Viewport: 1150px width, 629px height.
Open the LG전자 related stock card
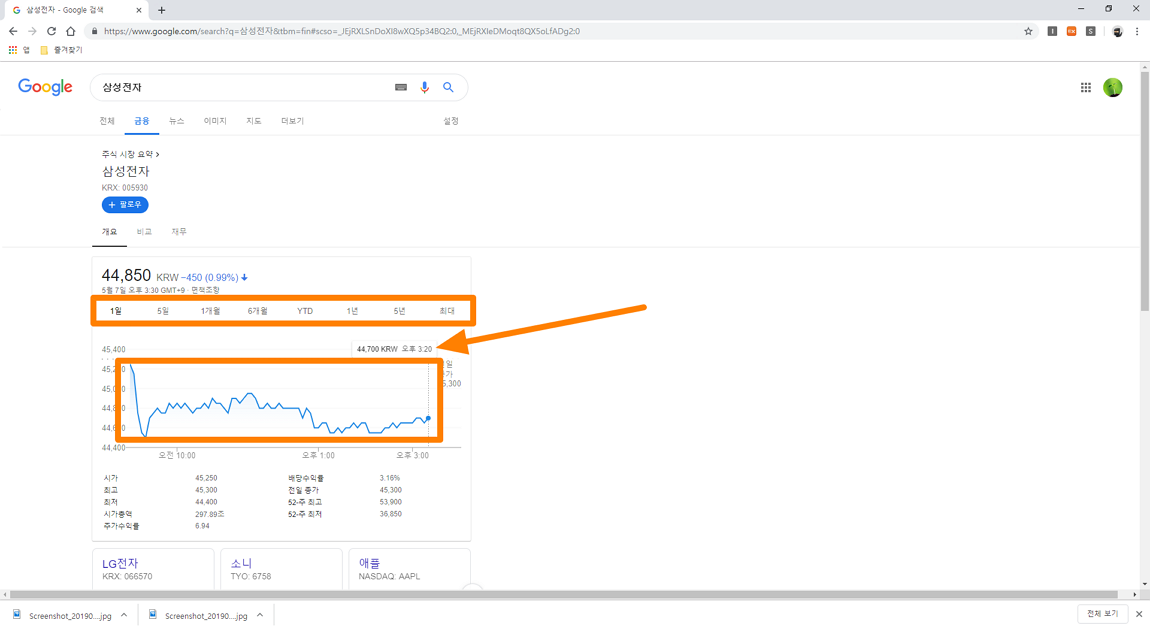[153, 569]
